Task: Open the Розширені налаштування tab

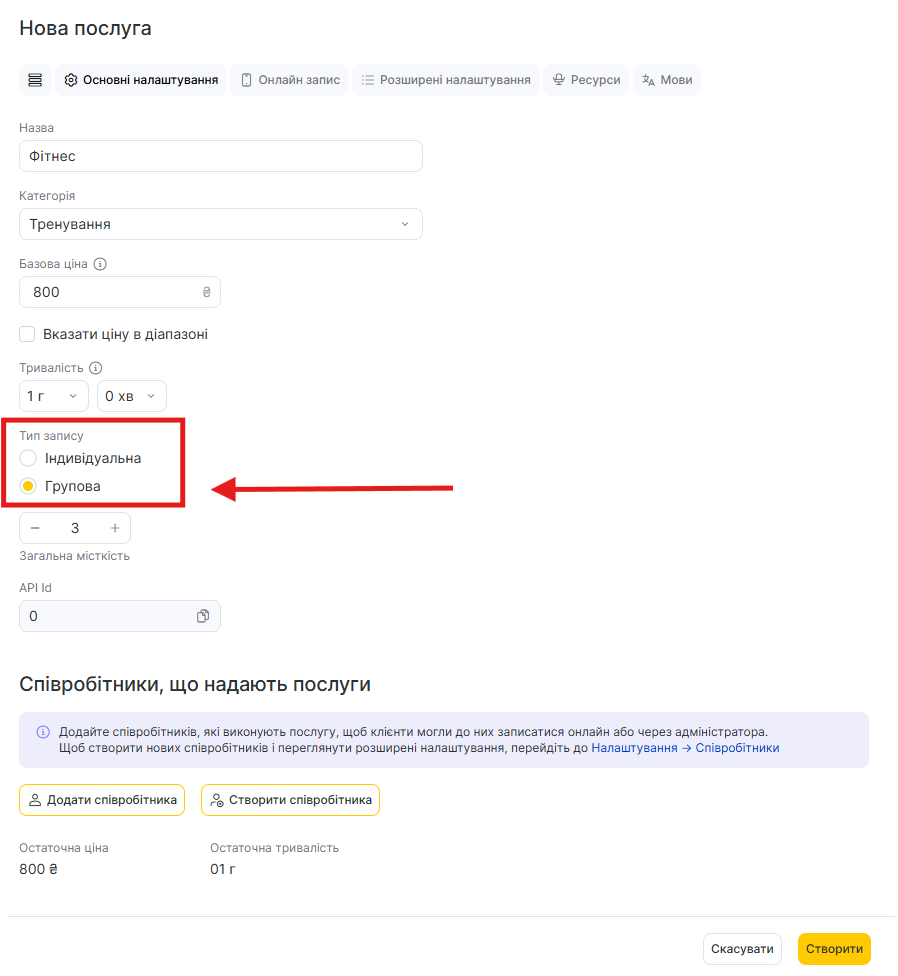Action: pyautogui.click(x=445, y=80)
